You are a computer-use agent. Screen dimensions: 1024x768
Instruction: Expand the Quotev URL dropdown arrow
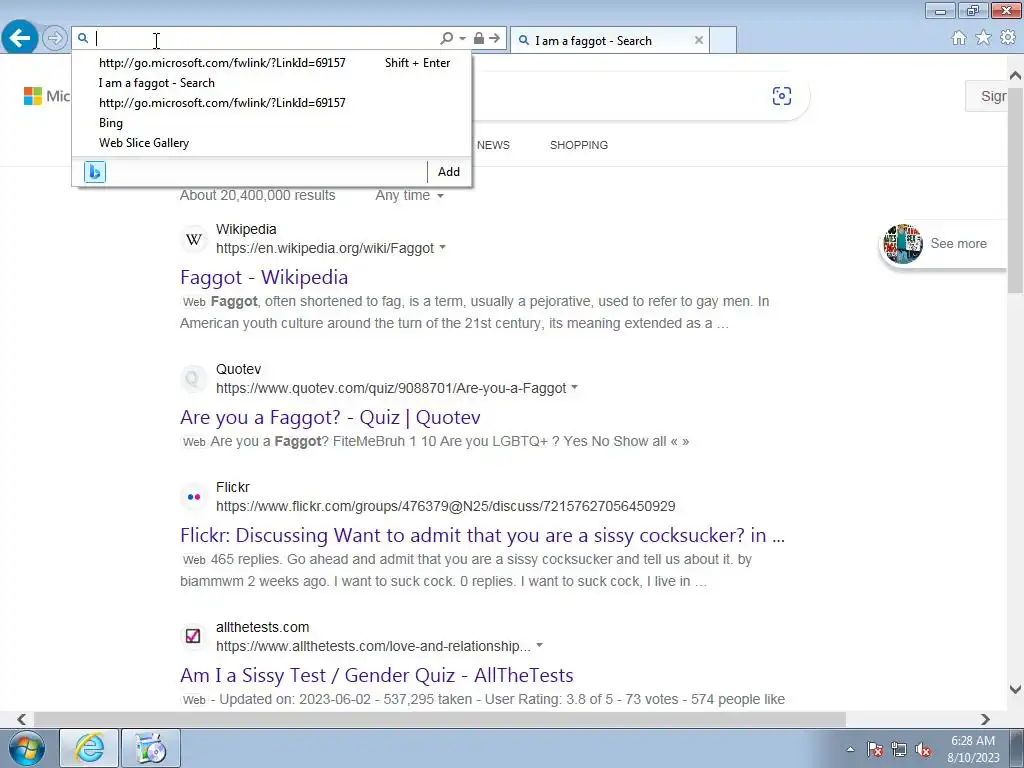pyautogui.click(x=575, y=387)
